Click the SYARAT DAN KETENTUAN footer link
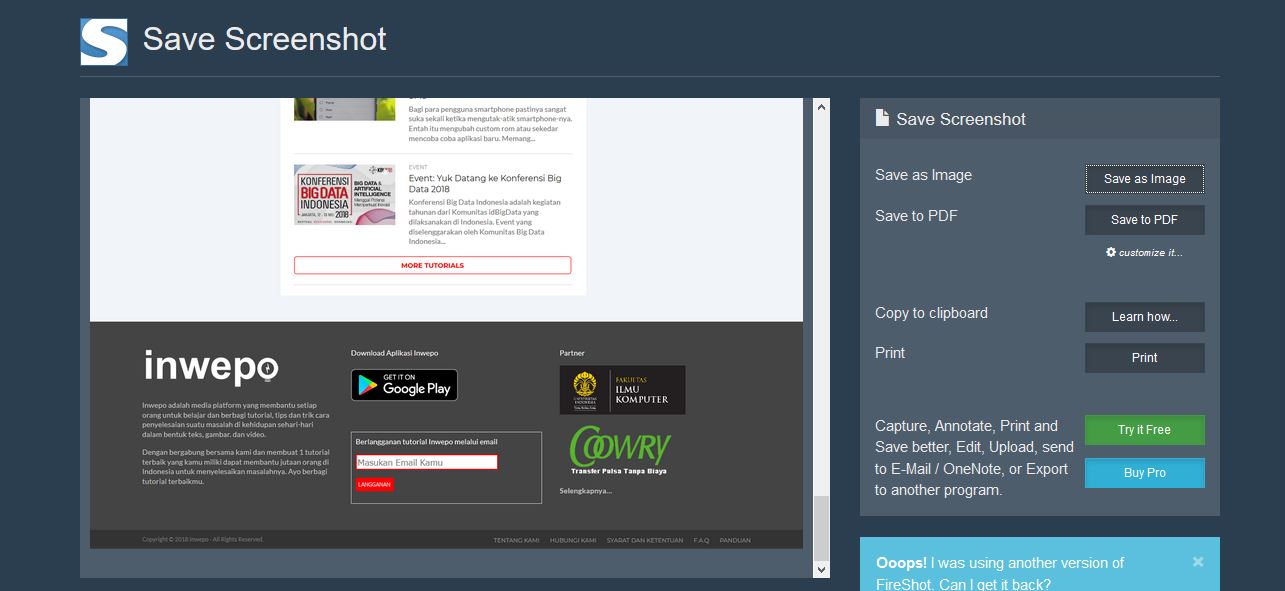 coord(645,540)
